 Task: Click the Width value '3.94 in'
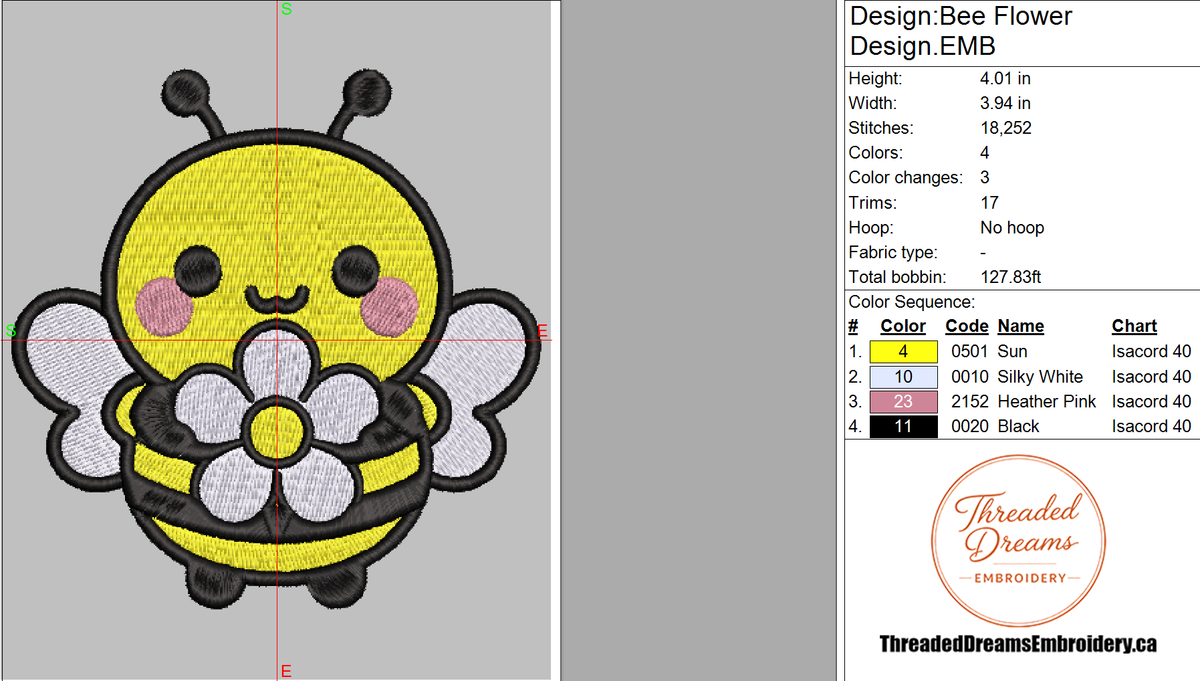(1005, 103)
